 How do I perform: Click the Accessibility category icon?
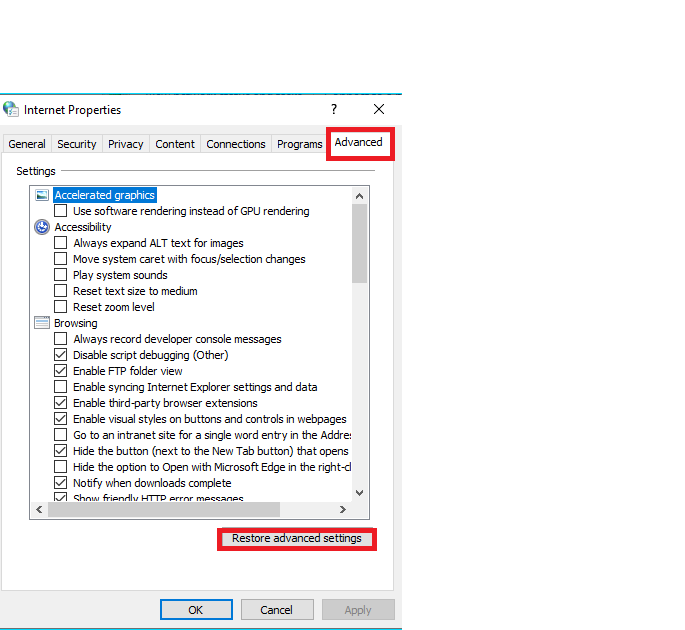tap(42, 227)
